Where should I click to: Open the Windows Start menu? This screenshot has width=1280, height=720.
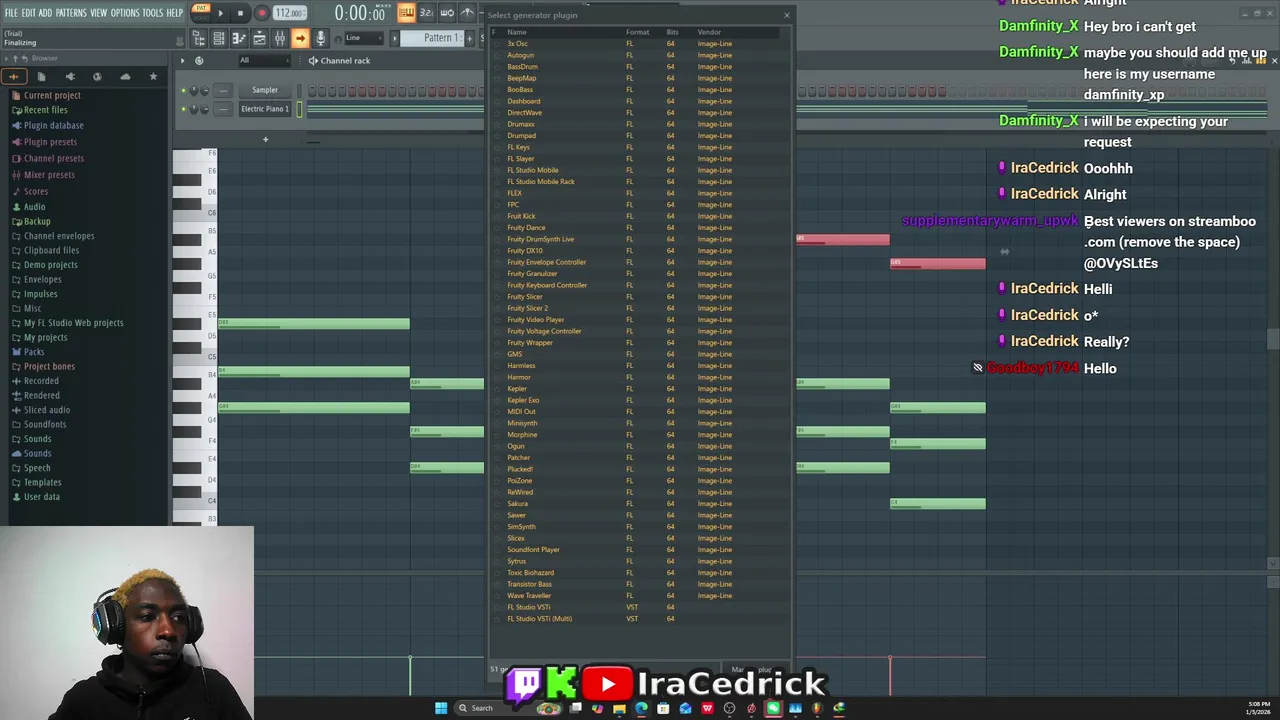click(x=441, y=708)
